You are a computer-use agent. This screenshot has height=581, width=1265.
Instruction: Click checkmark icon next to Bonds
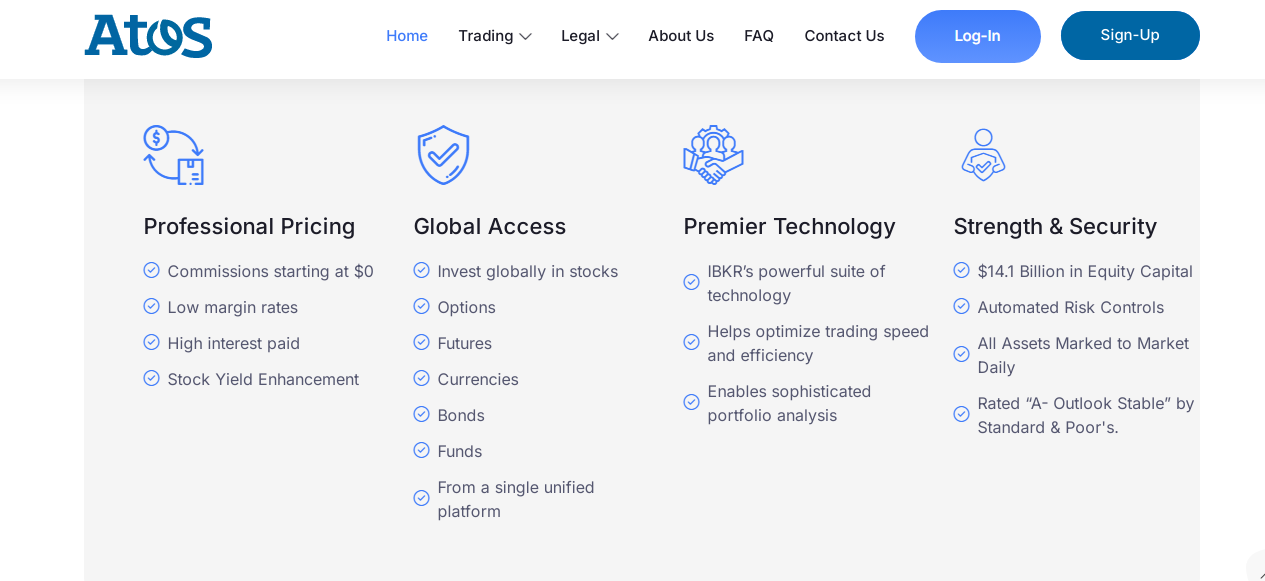coord(422,414)
